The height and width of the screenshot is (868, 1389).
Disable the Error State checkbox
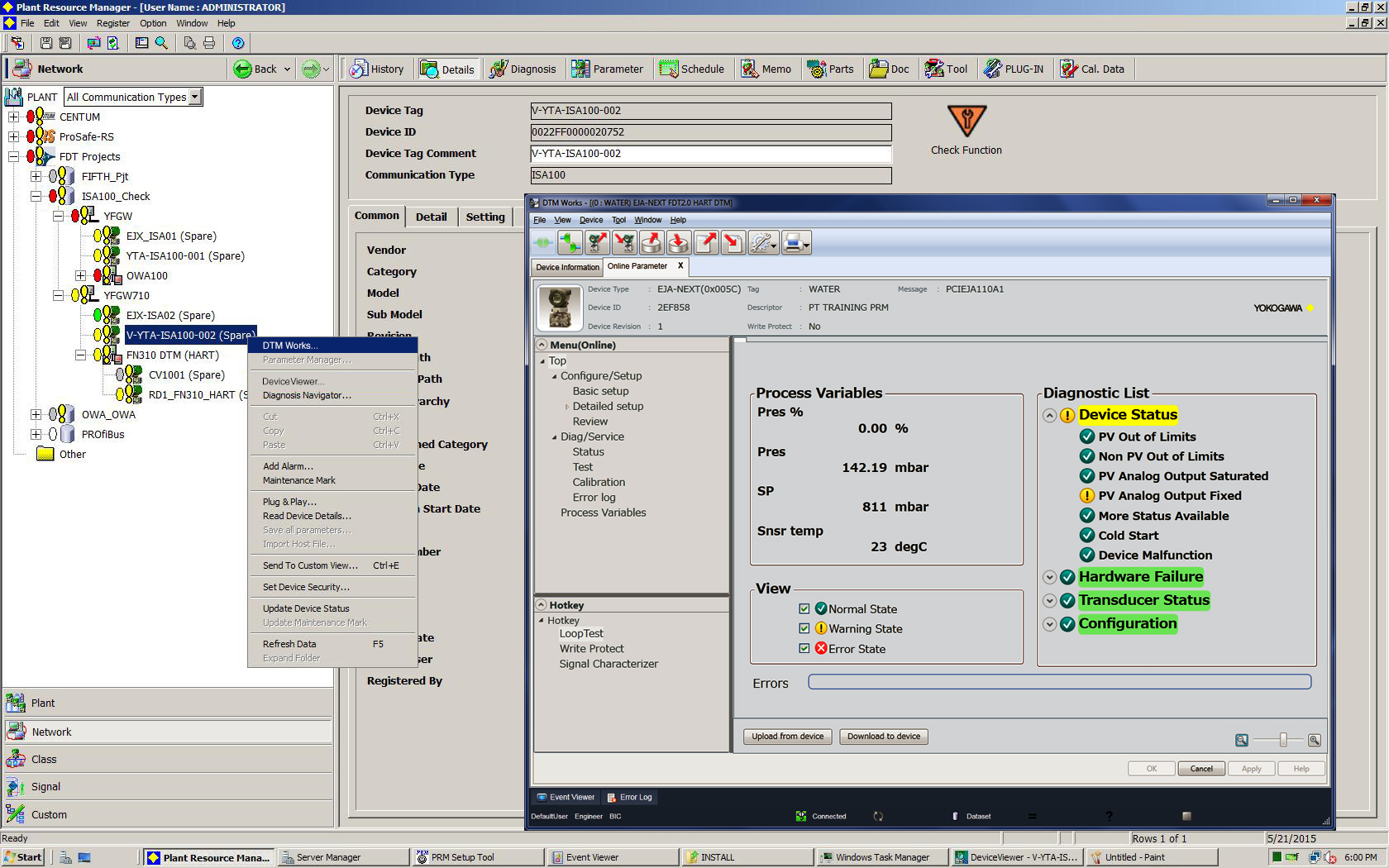click(x=804, y=649)
